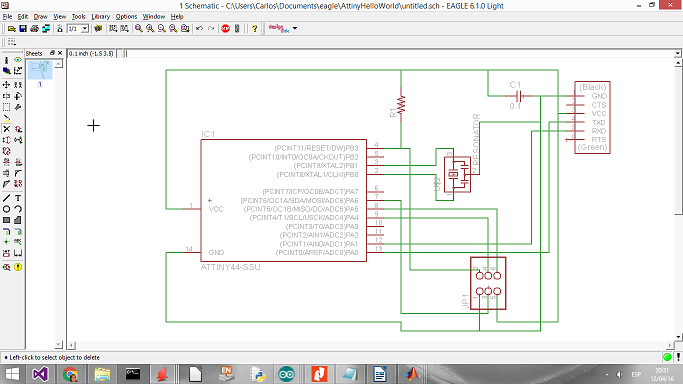
Task: Click the Go traffic light icon
Action: click(237, 28)
